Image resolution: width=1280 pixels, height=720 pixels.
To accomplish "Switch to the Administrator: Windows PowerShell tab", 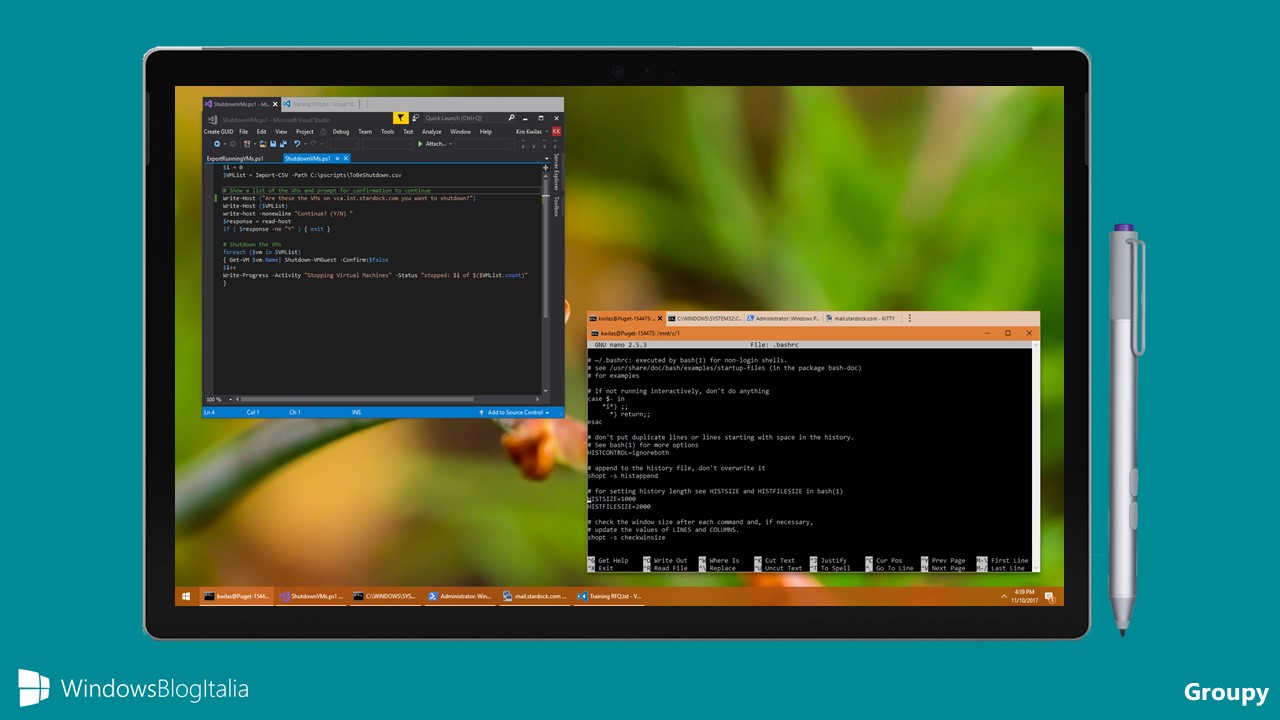I will [782, 317].
